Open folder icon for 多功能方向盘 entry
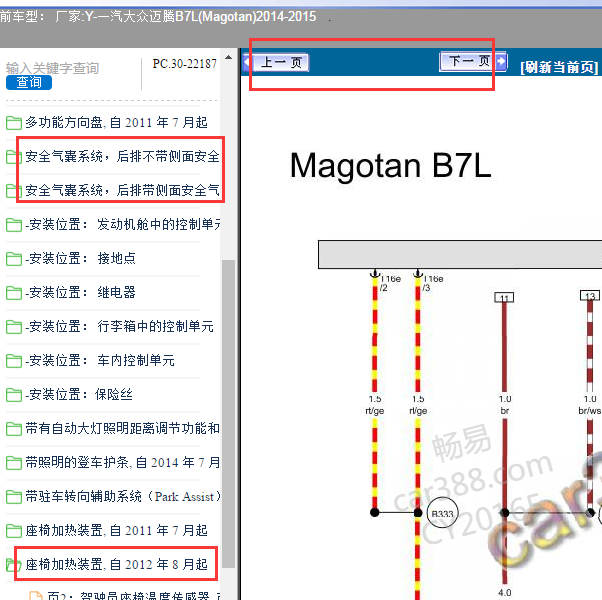 click(14, 123)
